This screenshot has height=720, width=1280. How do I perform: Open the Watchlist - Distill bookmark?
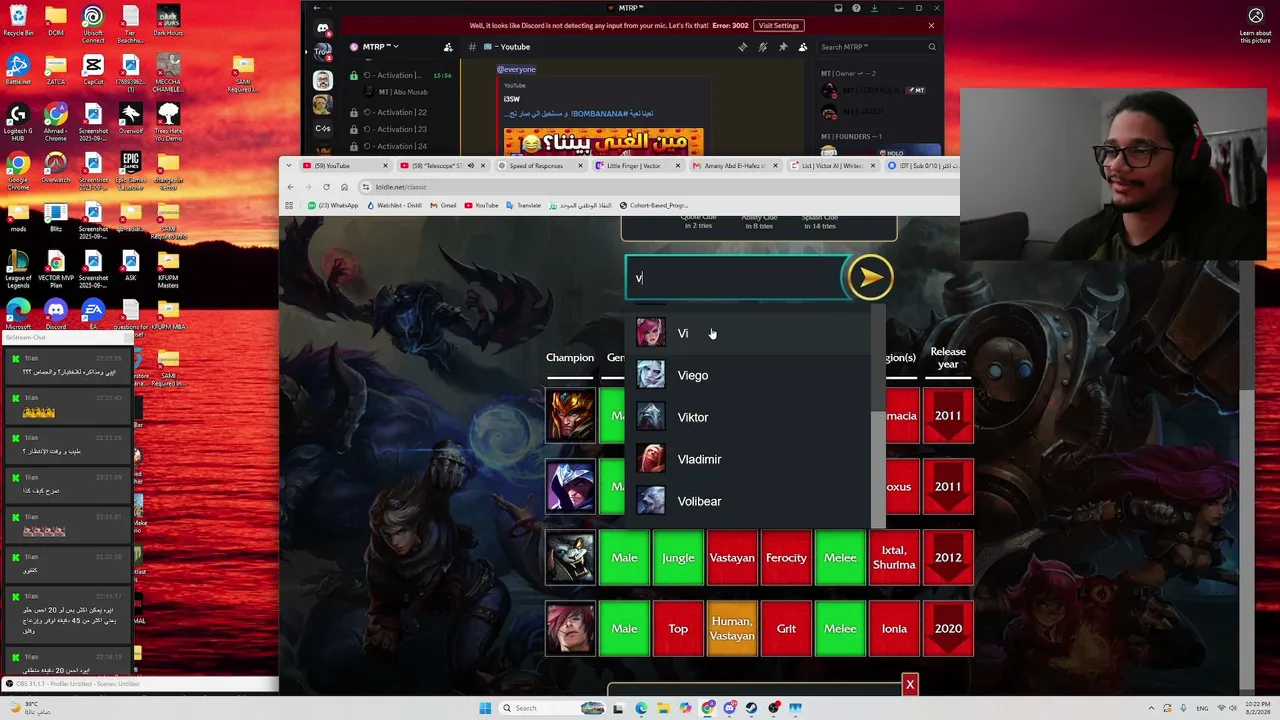394,206
